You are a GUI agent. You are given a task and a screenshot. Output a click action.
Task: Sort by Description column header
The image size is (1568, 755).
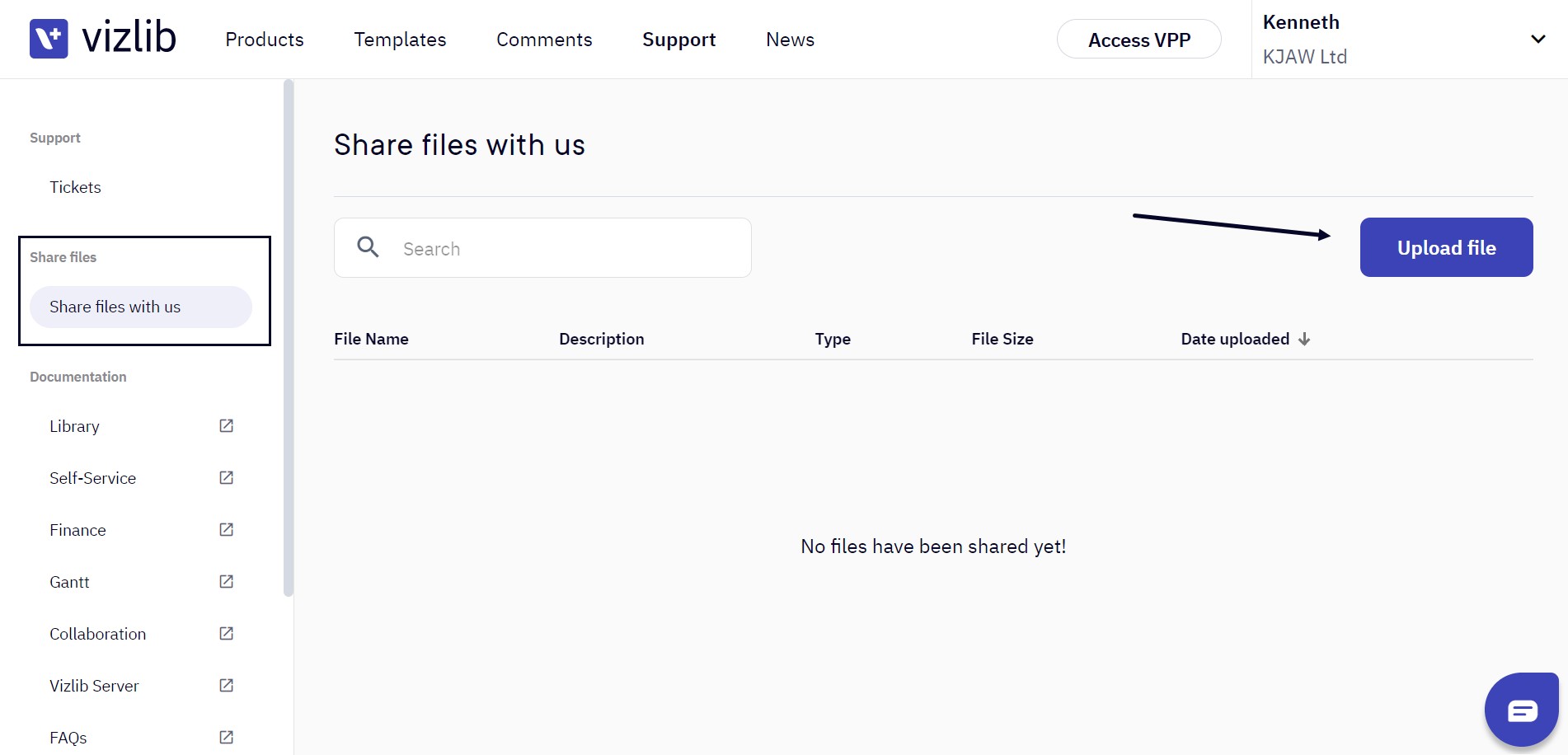(x=602, y=339)
